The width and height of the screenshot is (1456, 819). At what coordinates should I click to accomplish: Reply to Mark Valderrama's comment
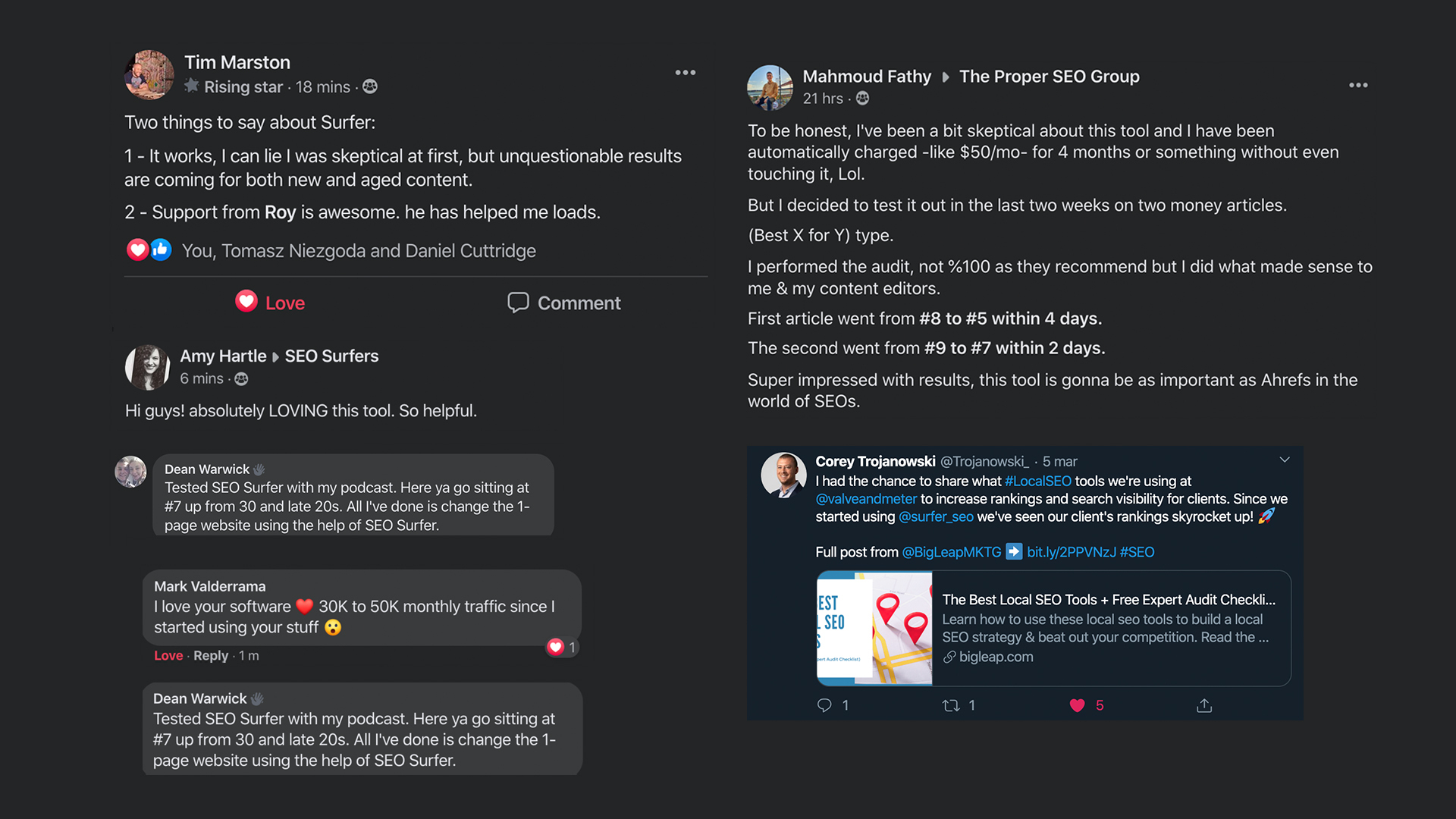point(210,655)
